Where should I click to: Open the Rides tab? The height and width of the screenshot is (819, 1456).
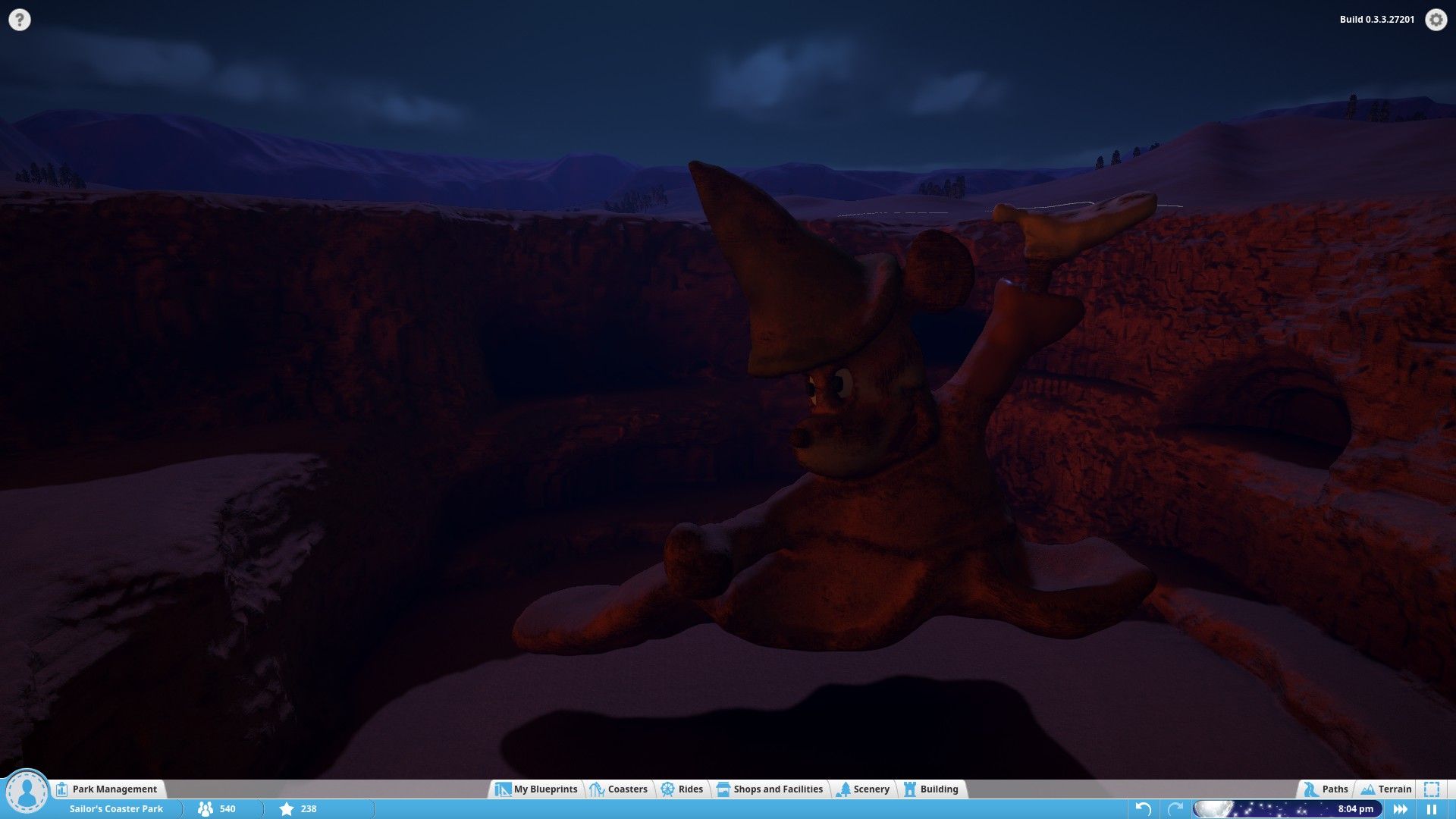682,789
